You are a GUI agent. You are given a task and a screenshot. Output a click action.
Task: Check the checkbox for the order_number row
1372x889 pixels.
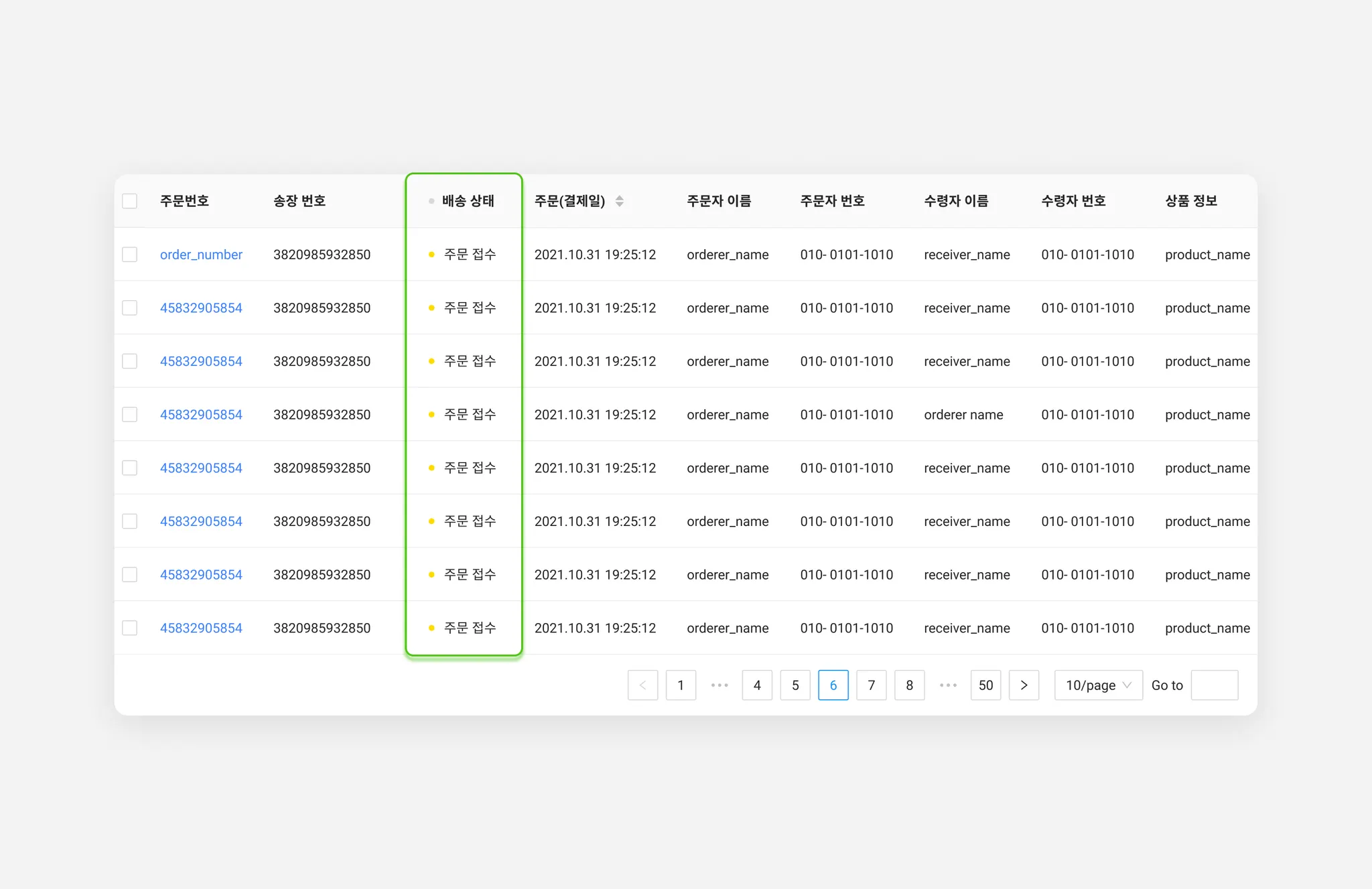click(130, 255)
